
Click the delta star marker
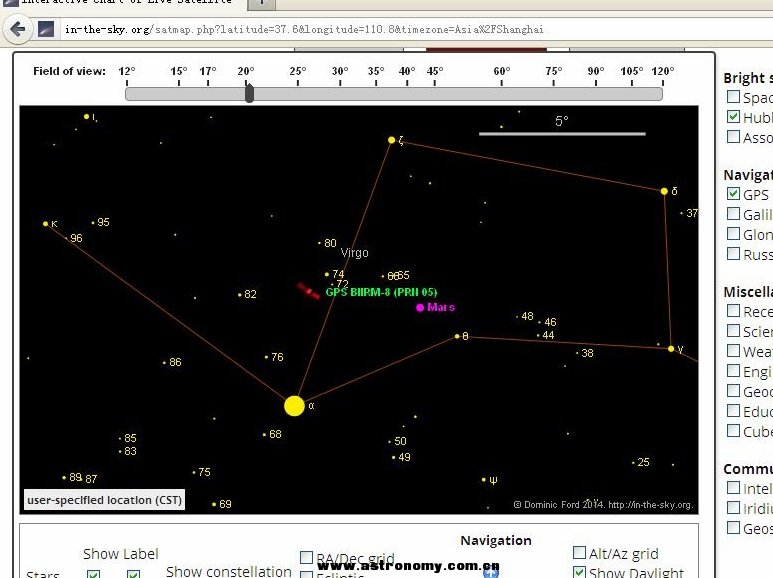(x=664, y=191)
